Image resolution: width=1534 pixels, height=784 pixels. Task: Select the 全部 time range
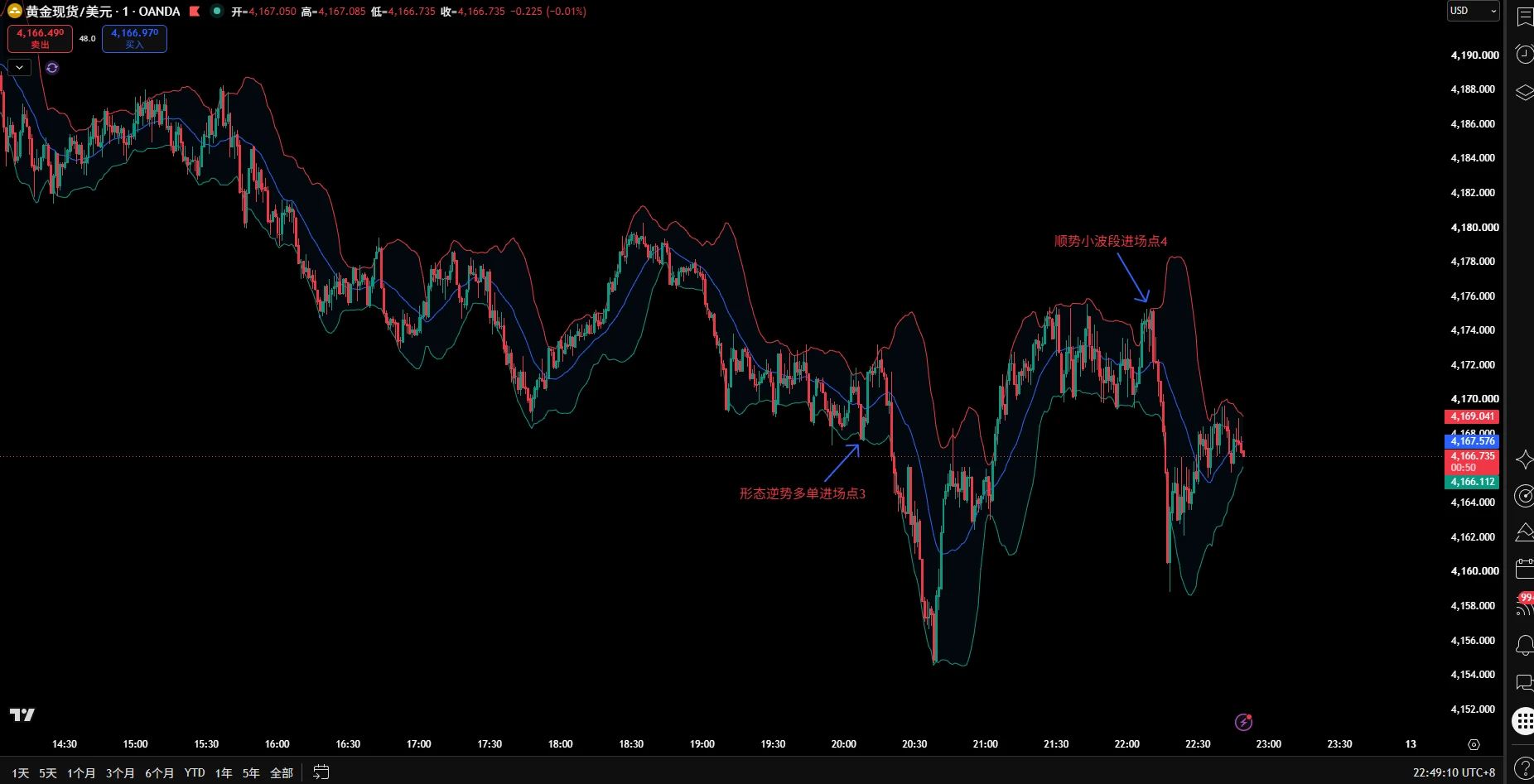tap(282, 772)
